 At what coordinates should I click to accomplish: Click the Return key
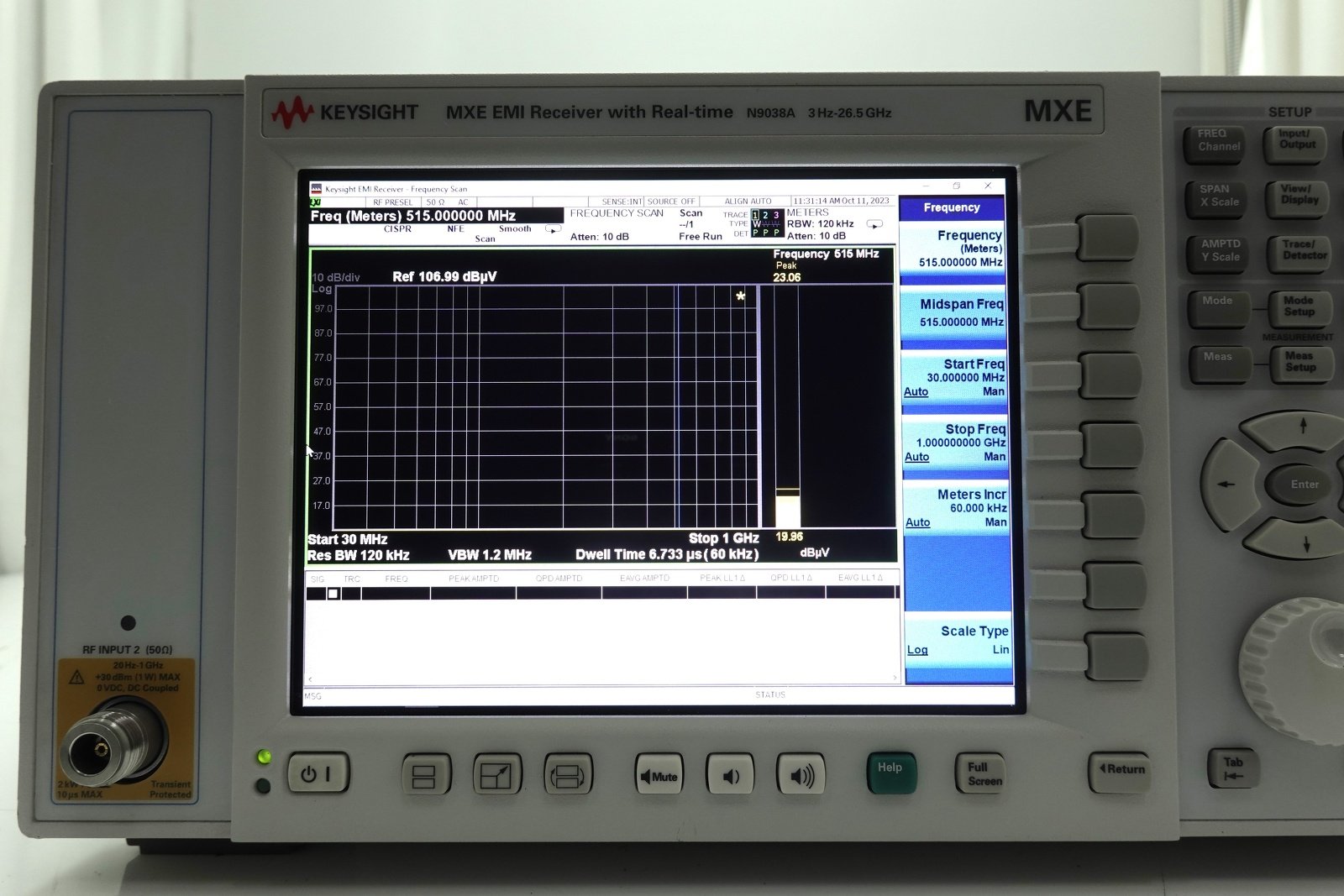[x=1121, y=771]
